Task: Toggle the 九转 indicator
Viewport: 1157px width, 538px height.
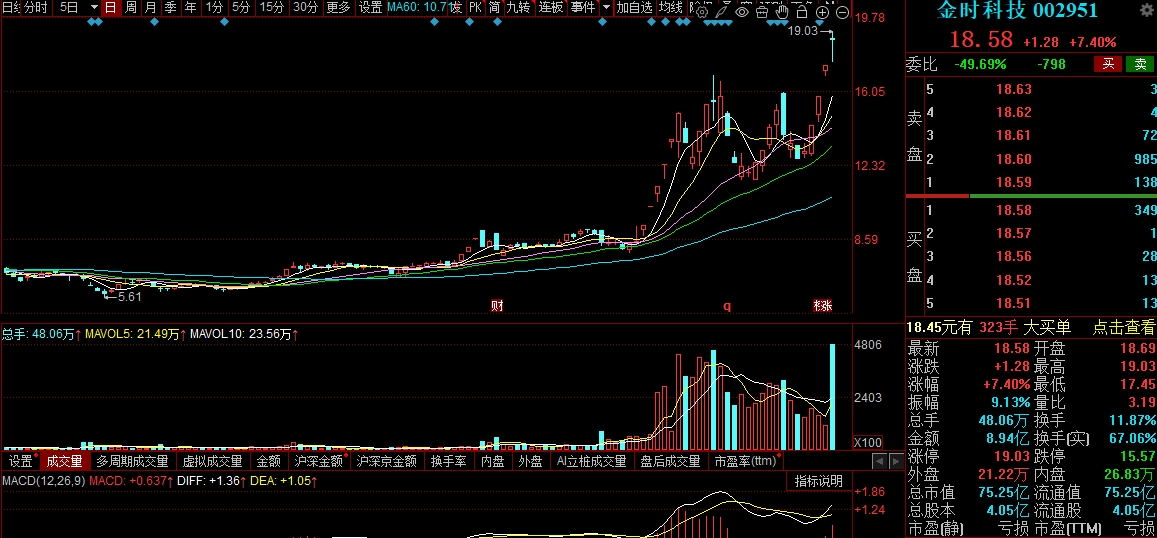Action: (519, 8)
